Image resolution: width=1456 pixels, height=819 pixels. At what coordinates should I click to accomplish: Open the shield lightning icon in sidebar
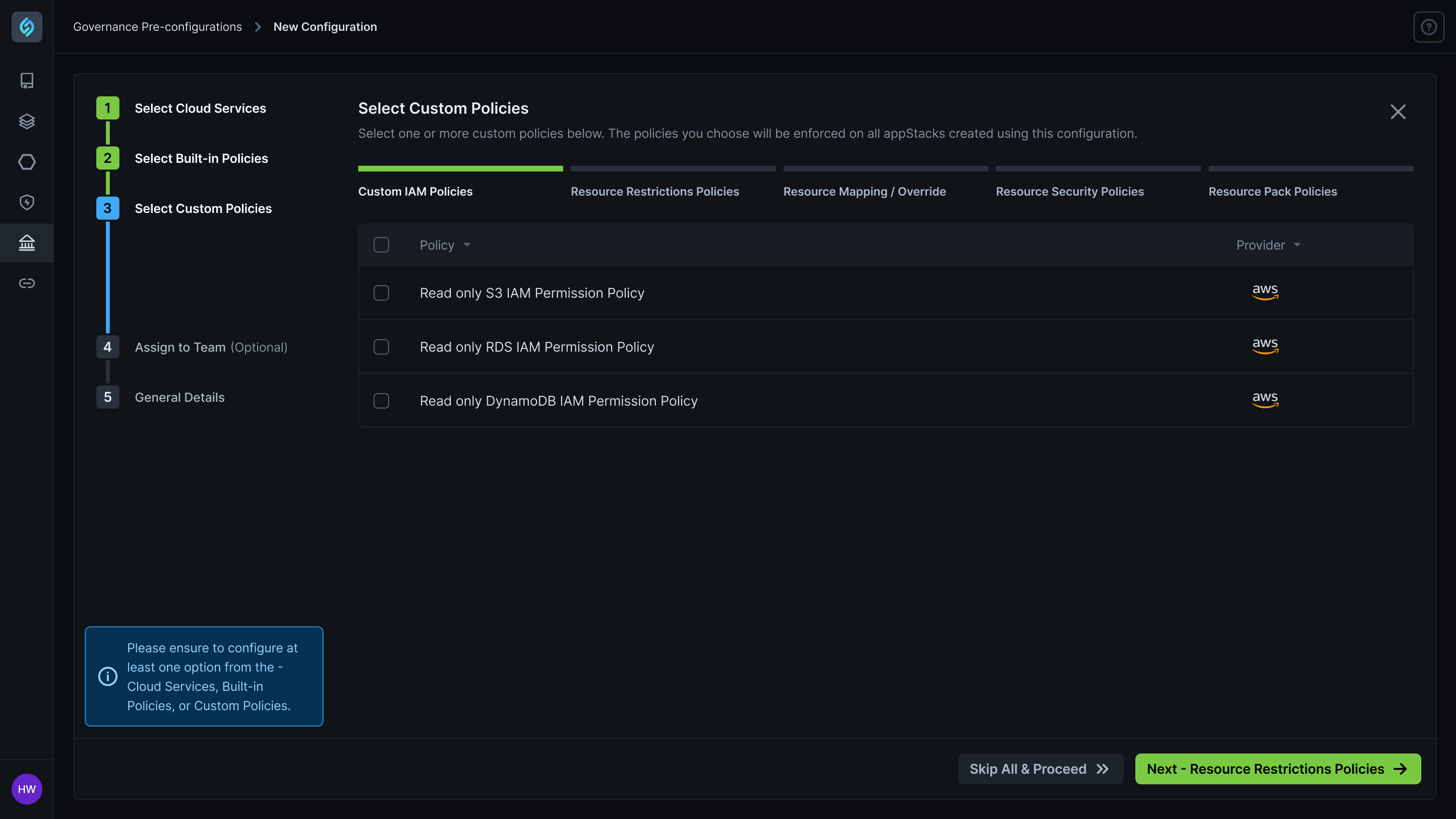coord(26,202)
